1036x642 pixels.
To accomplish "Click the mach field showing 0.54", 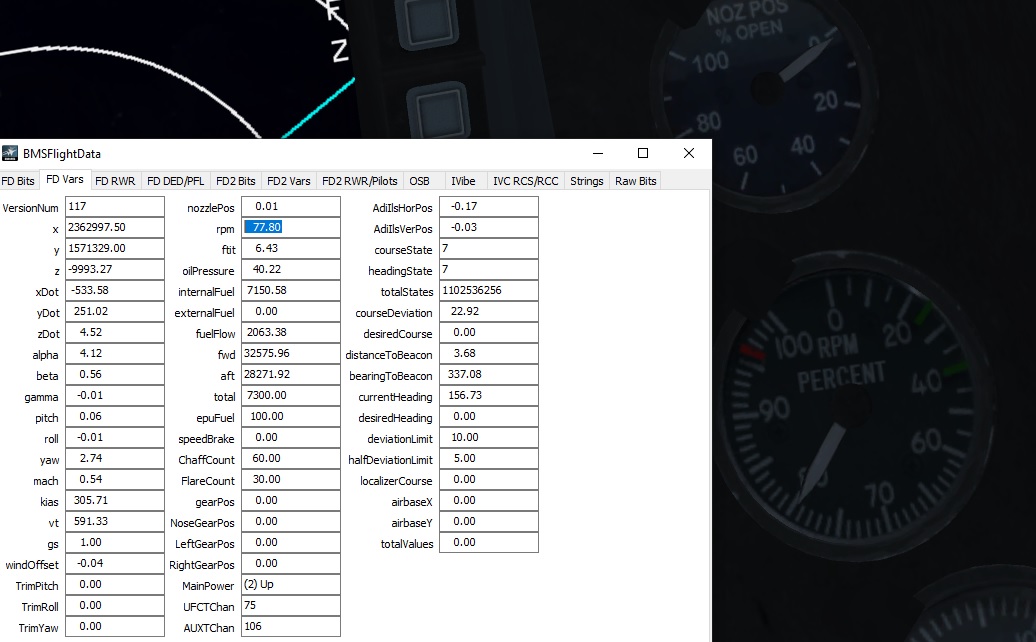I will click(x=115, y=480).
